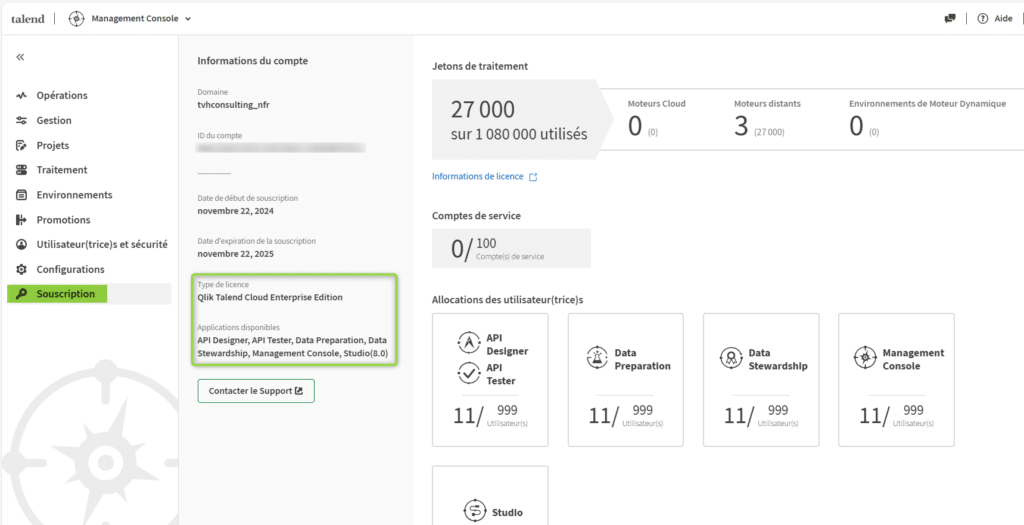Click the Studio allocation card icon

click(x=472, y=511)
